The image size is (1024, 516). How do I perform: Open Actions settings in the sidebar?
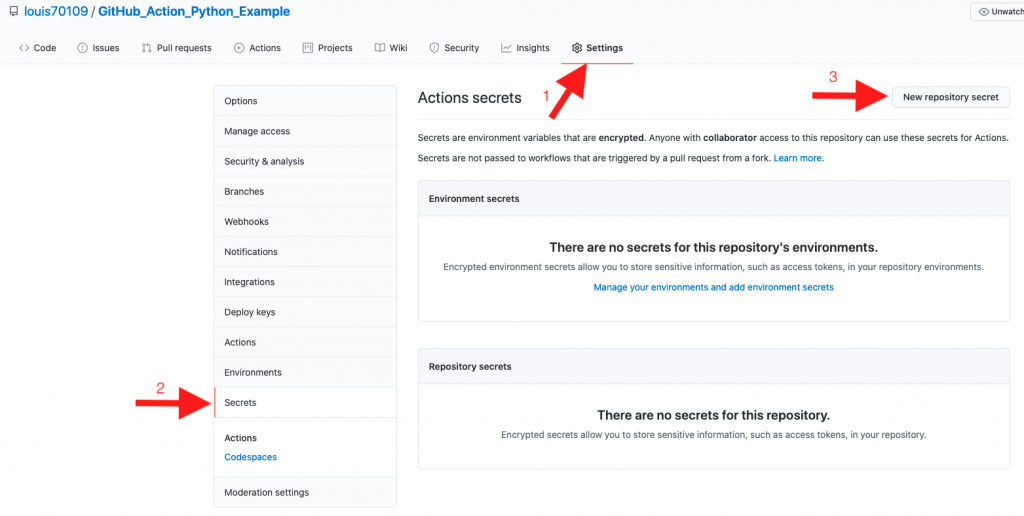305,342
